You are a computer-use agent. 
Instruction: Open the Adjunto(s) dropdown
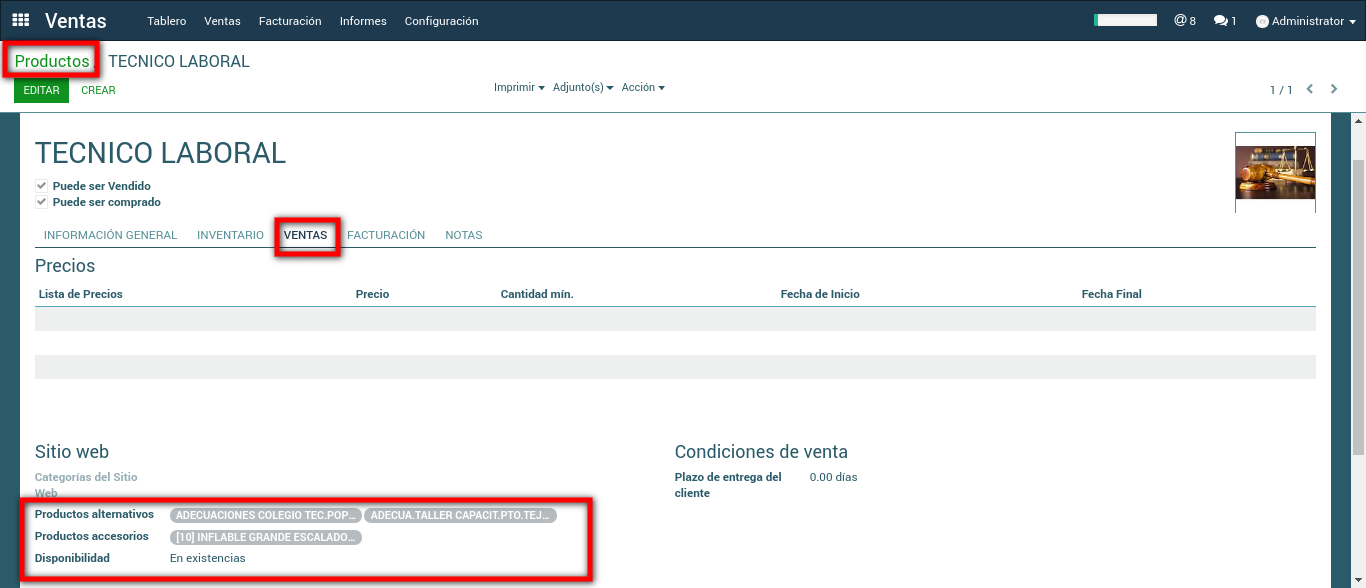coord(583,88)
